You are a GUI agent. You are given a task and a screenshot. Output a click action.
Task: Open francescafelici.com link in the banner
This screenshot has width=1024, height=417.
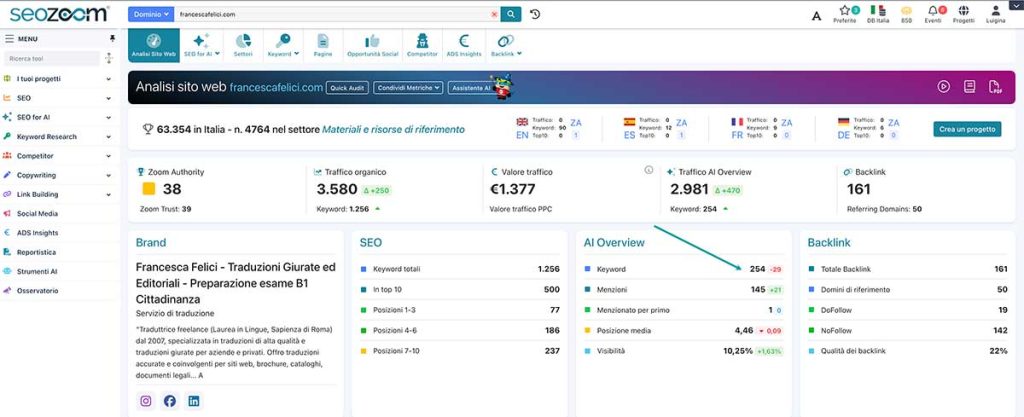276,87
